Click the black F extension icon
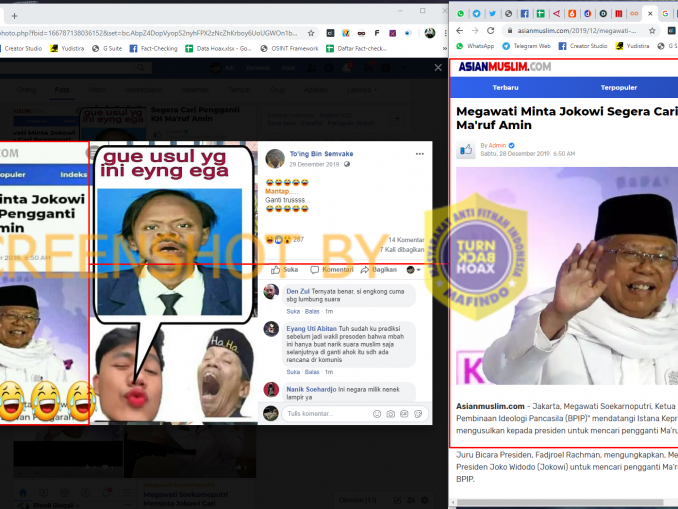 (x=377, y=33)
